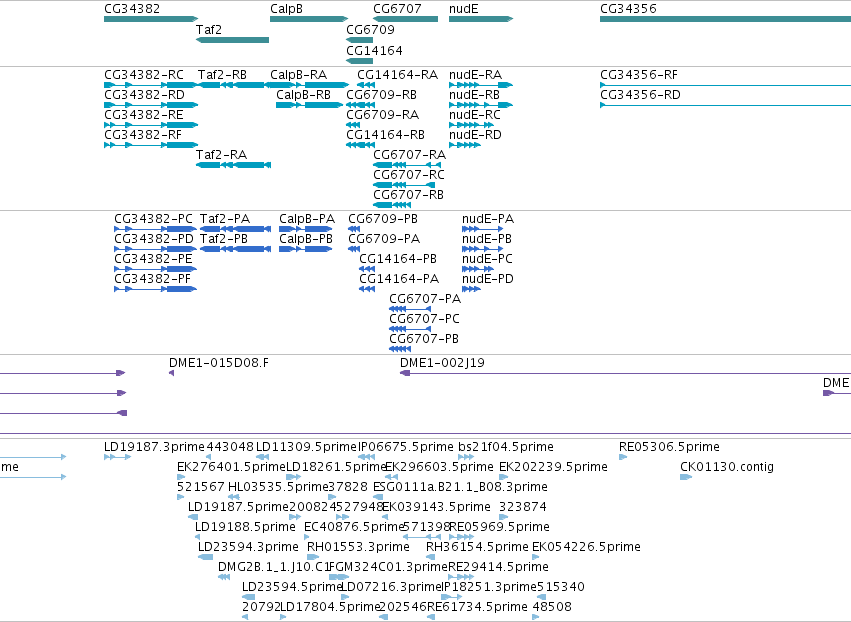Select transcript CG34356-RD
Viewport: 851px width, 622px height.
(x=640, y=94)
